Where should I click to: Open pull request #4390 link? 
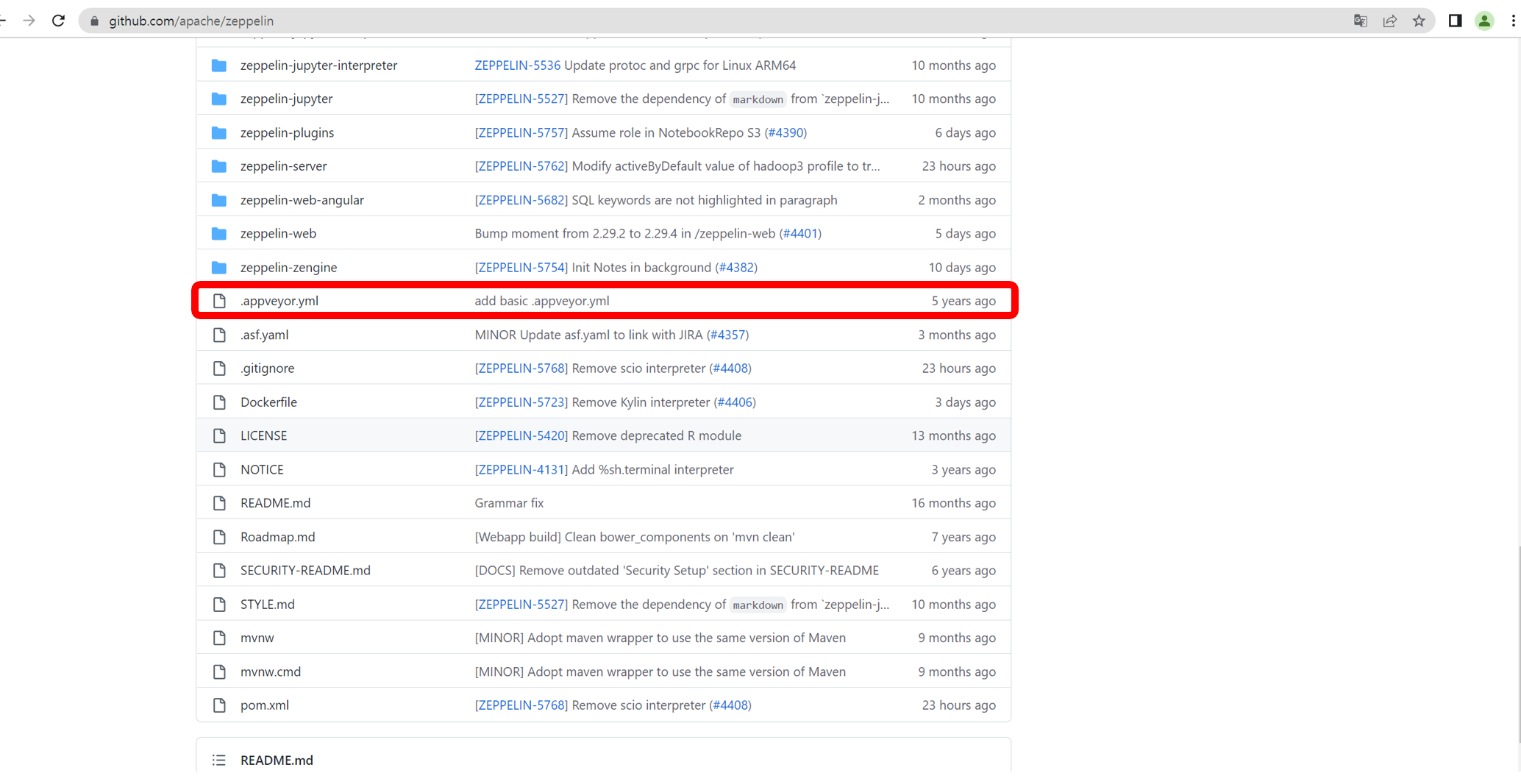tap(786, 132)
